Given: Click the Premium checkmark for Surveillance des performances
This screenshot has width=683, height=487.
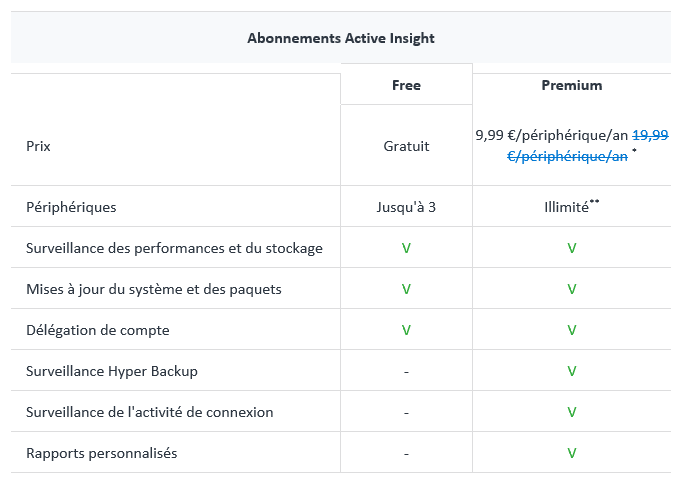Looking at the screenshot, I should [572, 248].
